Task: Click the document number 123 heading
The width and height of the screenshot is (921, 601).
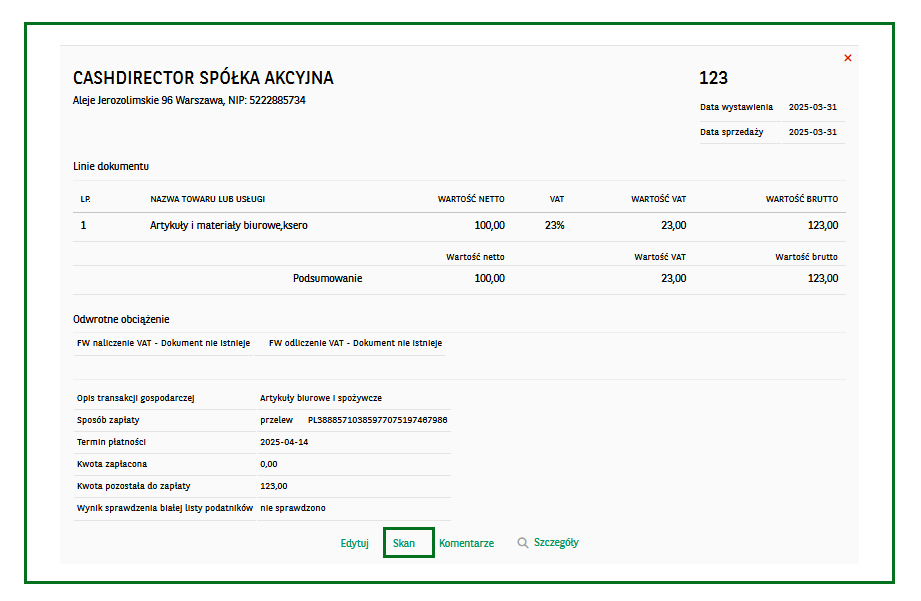Action: pyautogui.click(x=713, y=78)
